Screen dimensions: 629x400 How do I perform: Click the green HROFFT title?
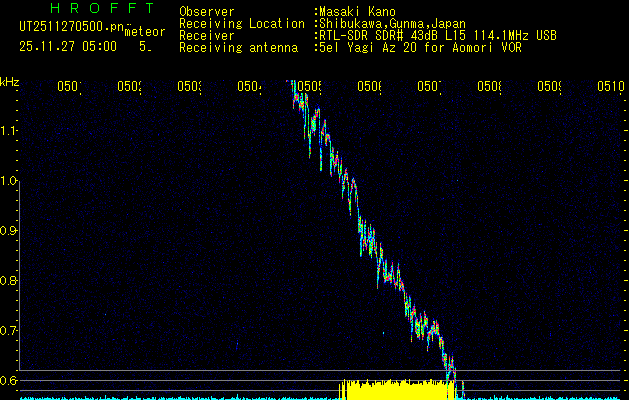85,9
